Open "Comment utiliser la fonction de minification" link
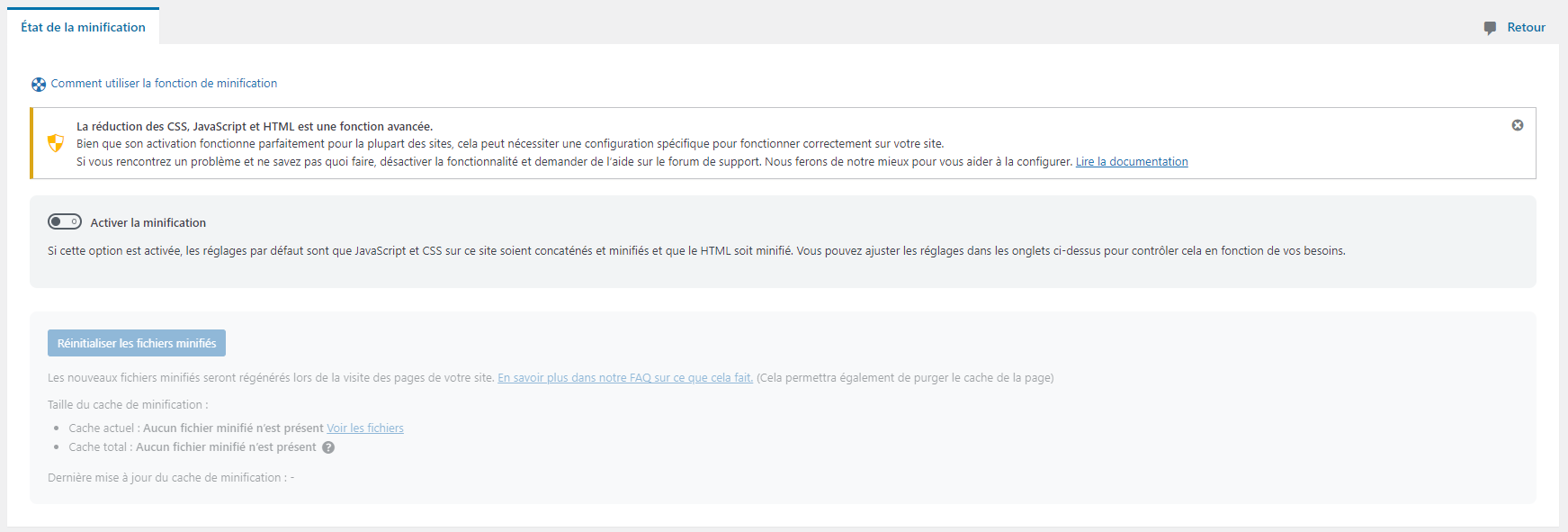This screenshot has width=1568, height=532. 164,83
